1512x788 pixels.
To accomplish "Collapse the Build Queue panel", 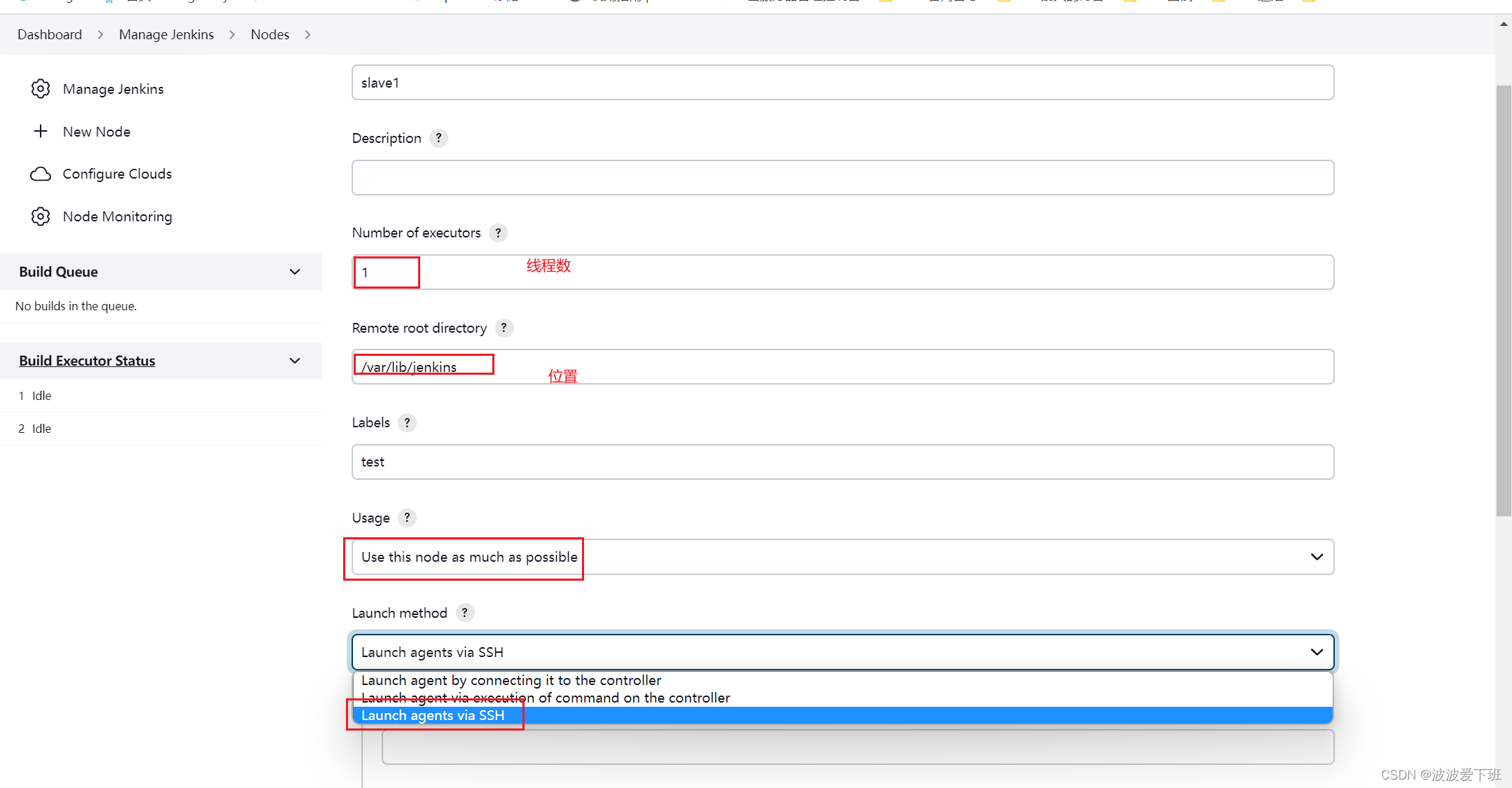I will (x=295, y=272).
